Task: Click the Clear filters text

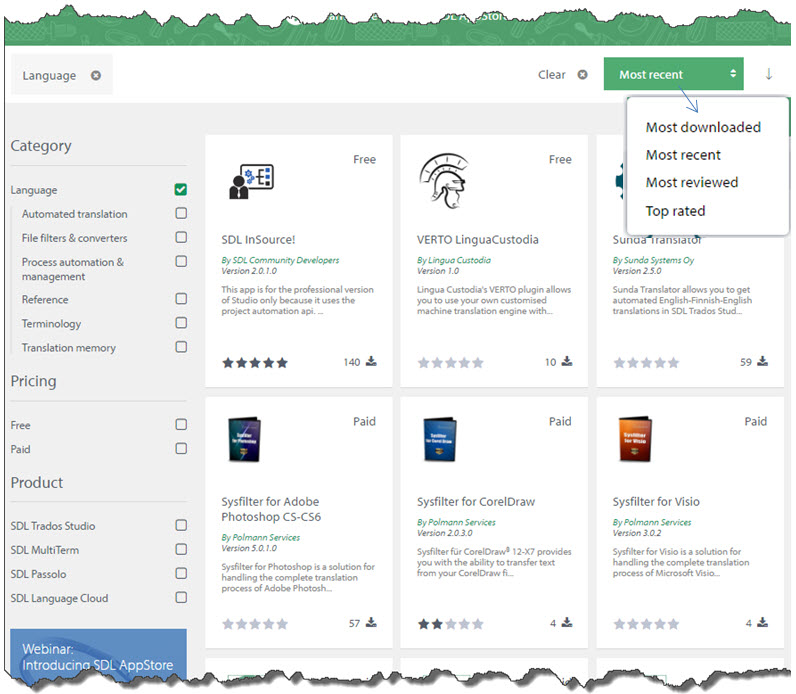Action: pos(551,75)
